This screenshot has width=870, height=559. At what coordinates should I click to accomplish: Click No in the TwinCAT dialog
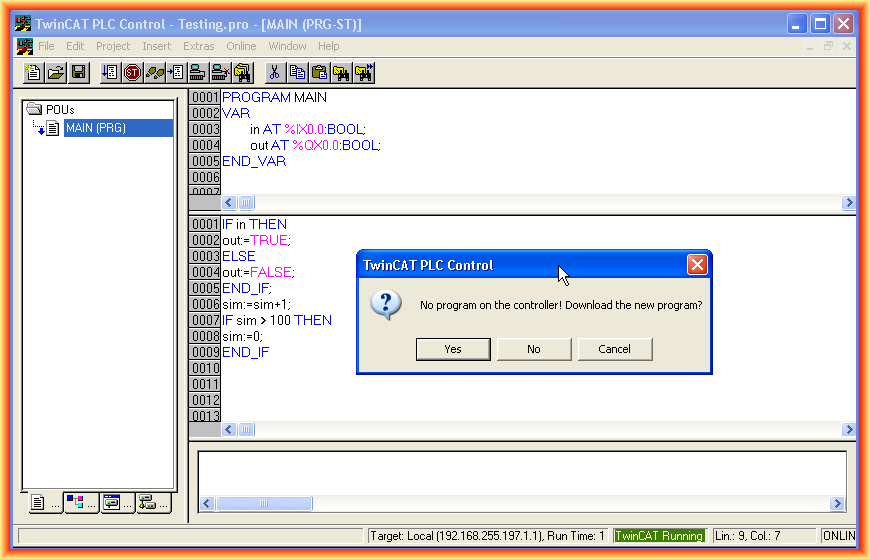tap(534, 349)
